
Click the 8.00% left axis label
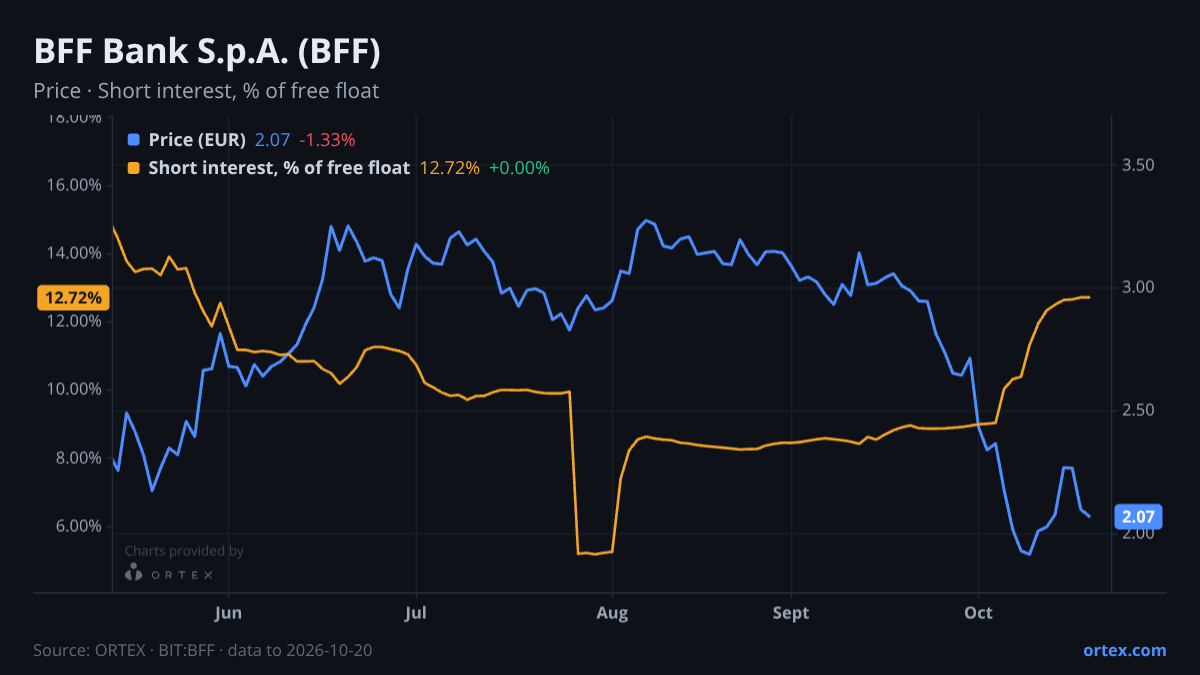(77, 458)
